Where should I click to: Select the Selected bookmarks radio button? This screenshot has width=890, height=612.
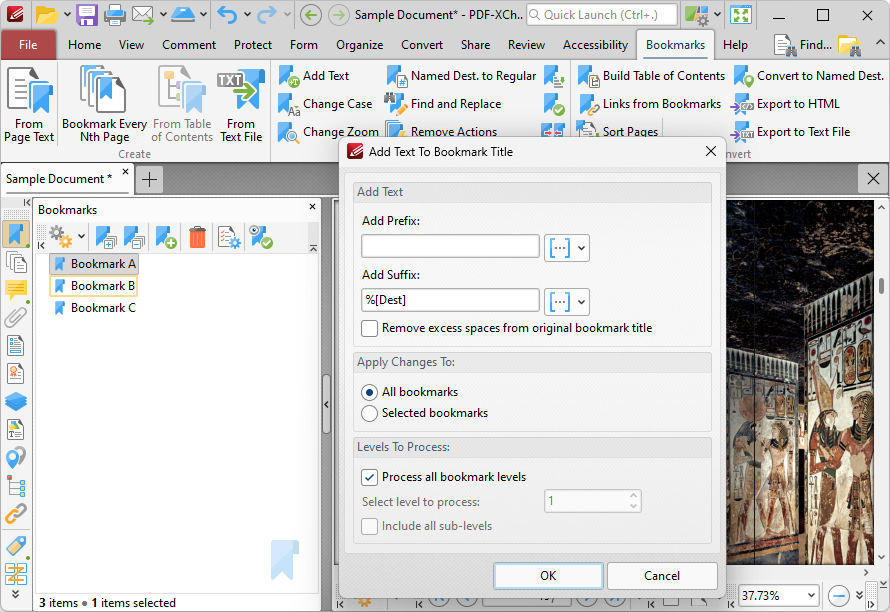370,413
